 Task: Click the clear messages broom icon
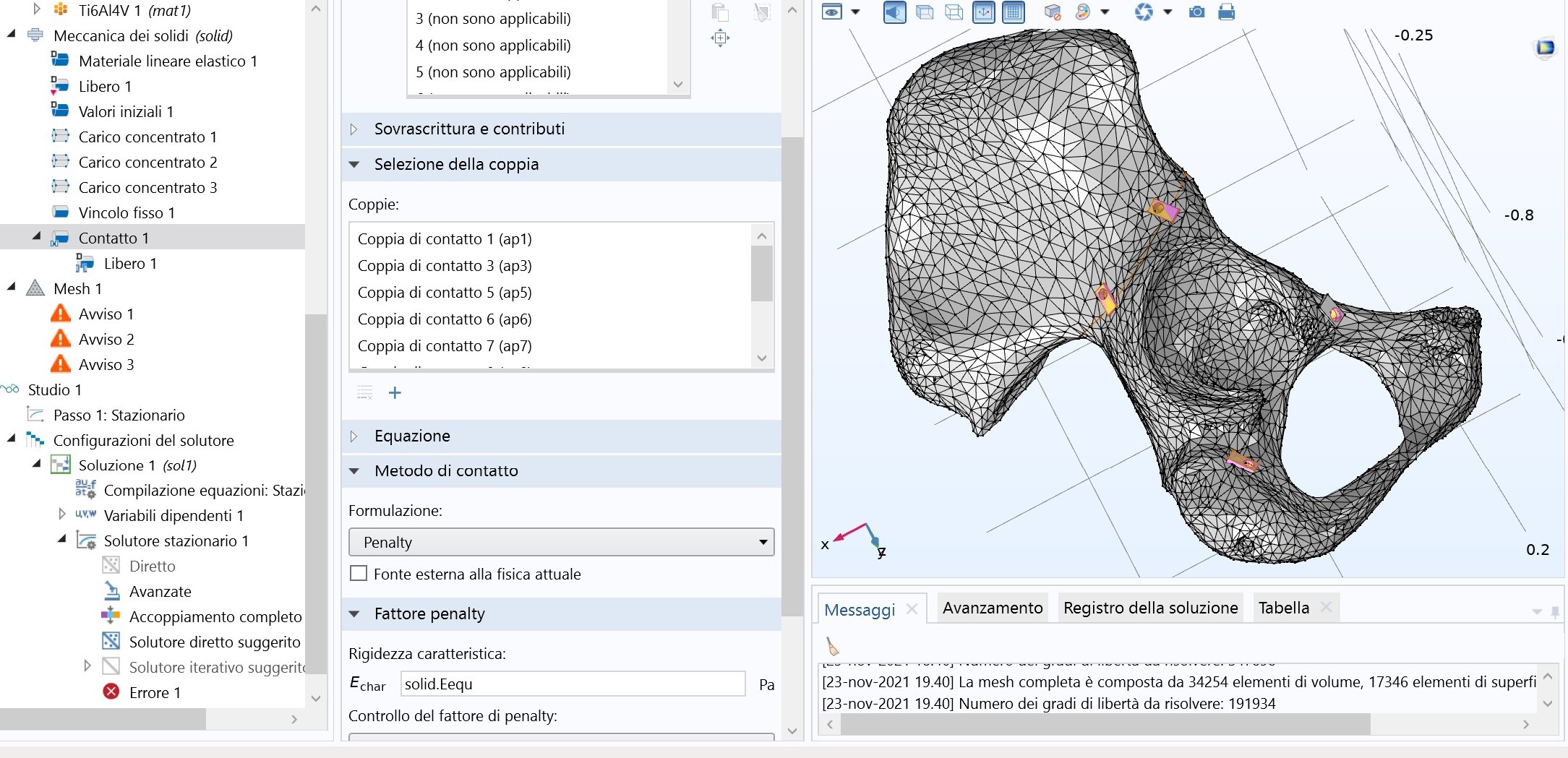pos(833,645)
